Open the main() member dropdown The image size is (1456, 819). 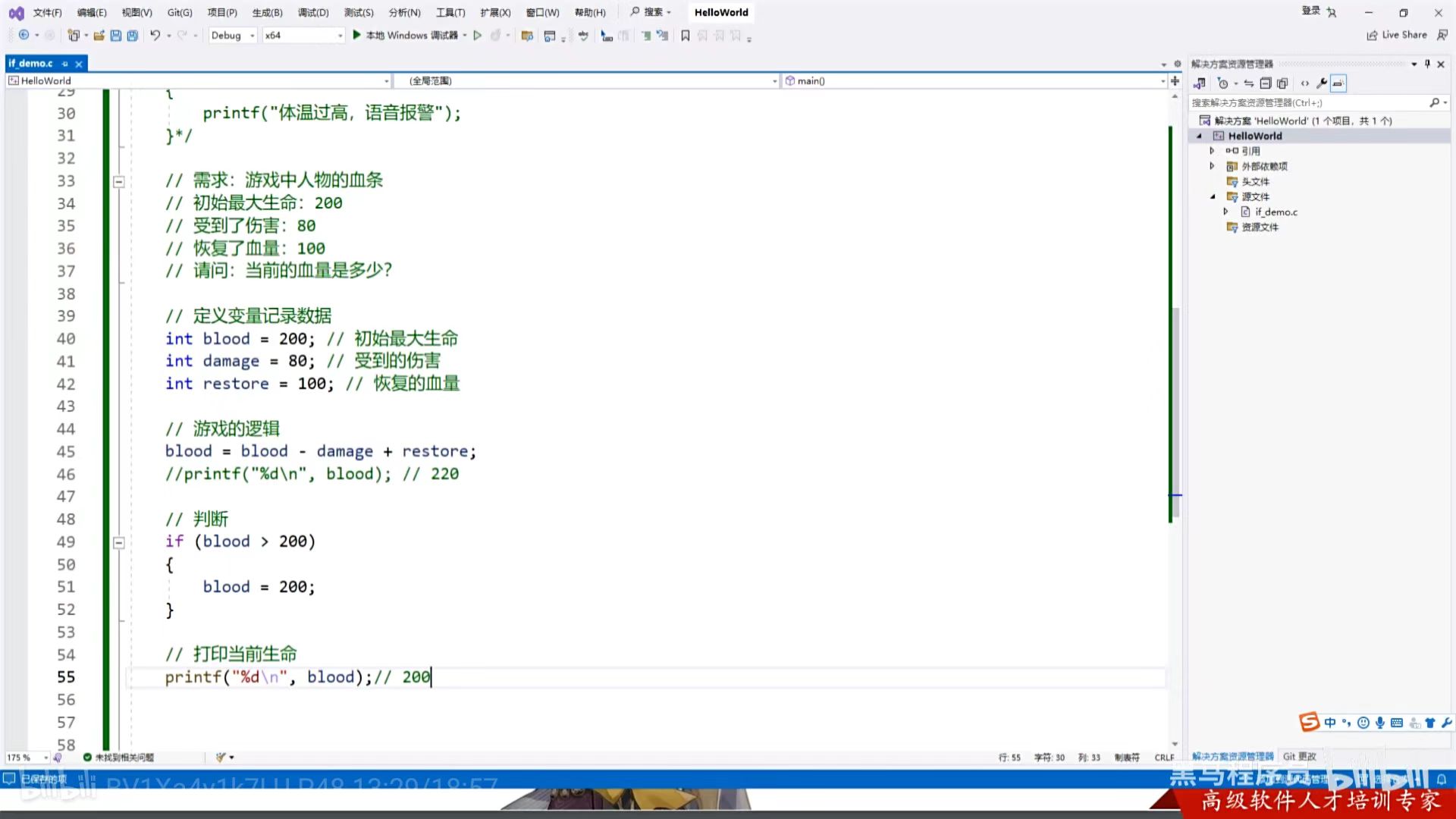[974, 80]
